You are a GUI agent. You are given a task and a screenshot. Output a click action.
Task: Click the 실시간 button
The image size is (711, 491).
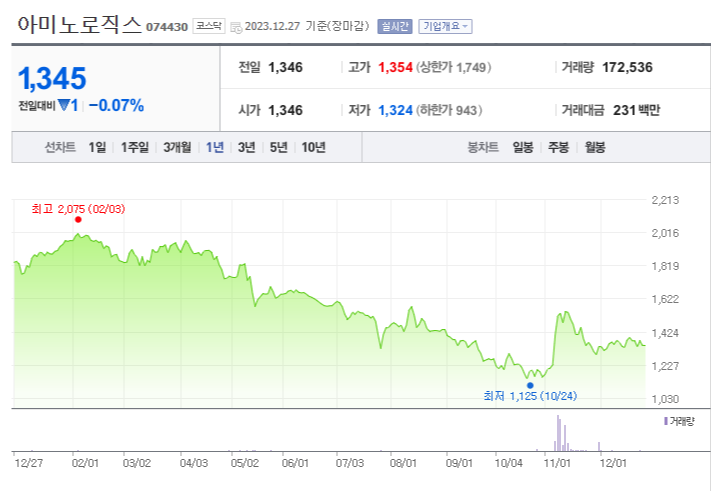click(x=394, y=26)
